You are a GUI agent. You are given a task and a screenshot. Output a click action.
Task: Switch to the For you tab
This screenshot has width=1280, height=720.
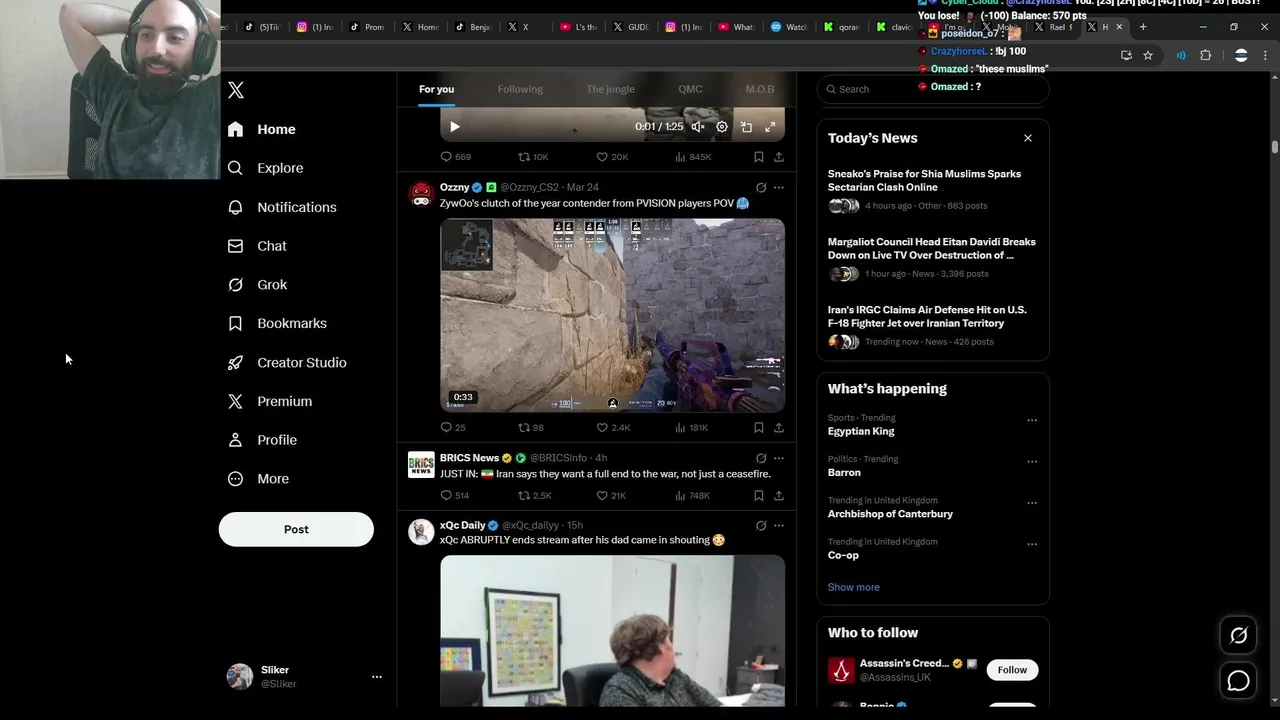(436, 89)
